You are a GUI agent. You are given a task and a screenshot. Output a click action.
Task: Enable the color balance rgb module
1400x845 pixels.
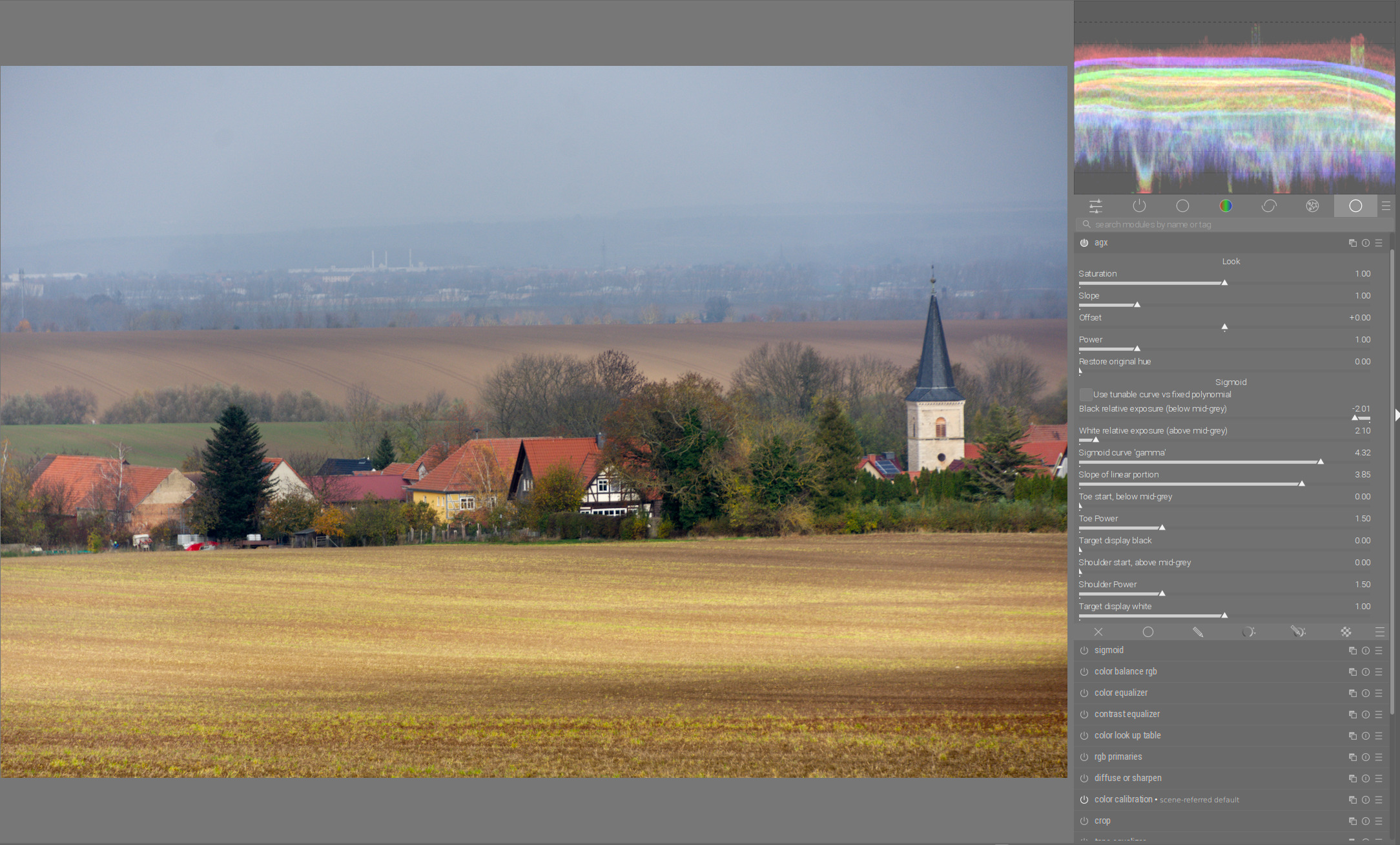click(x=1084, y=672)
